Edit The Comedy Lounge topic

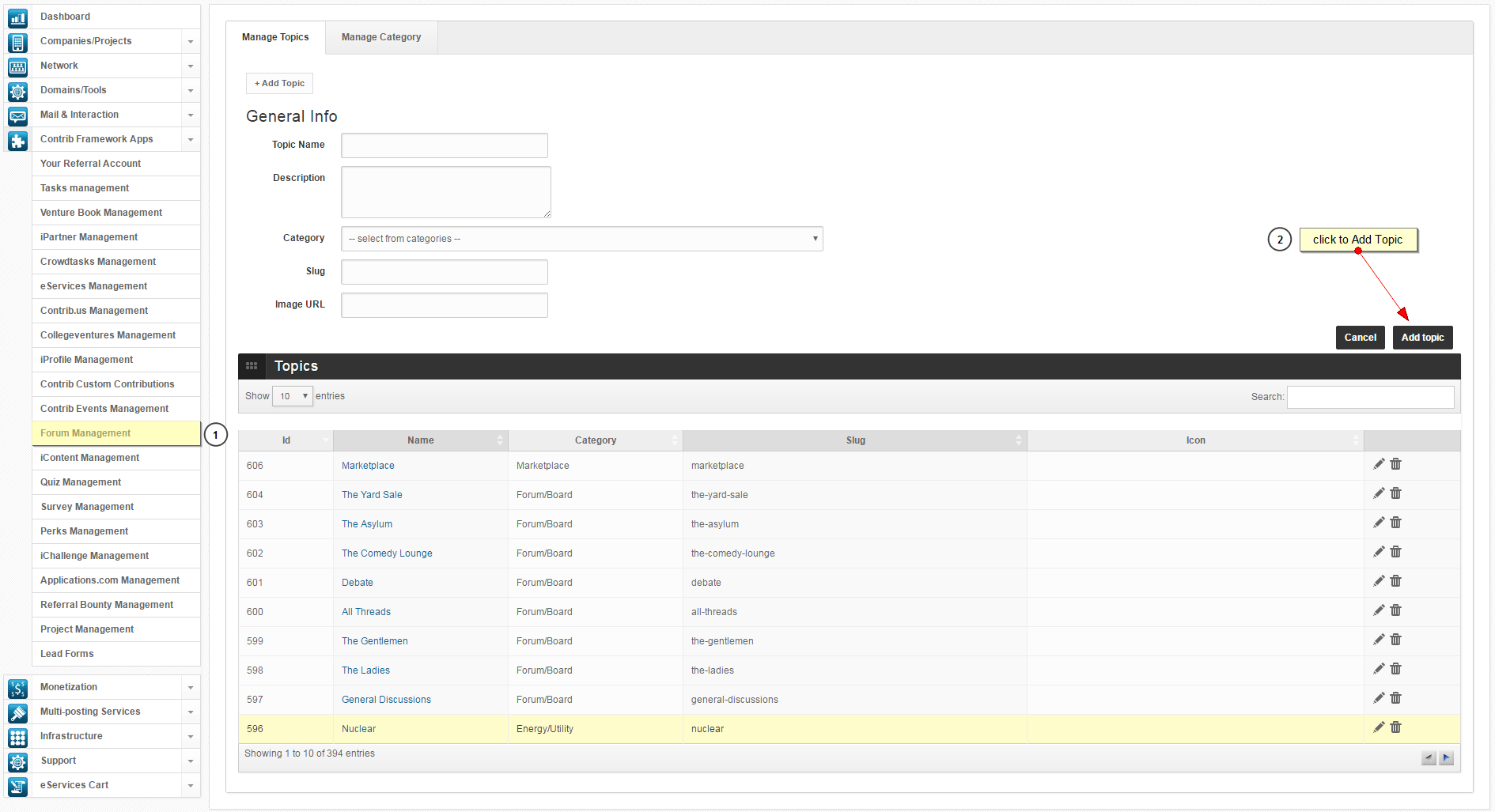coord(1379,552)
